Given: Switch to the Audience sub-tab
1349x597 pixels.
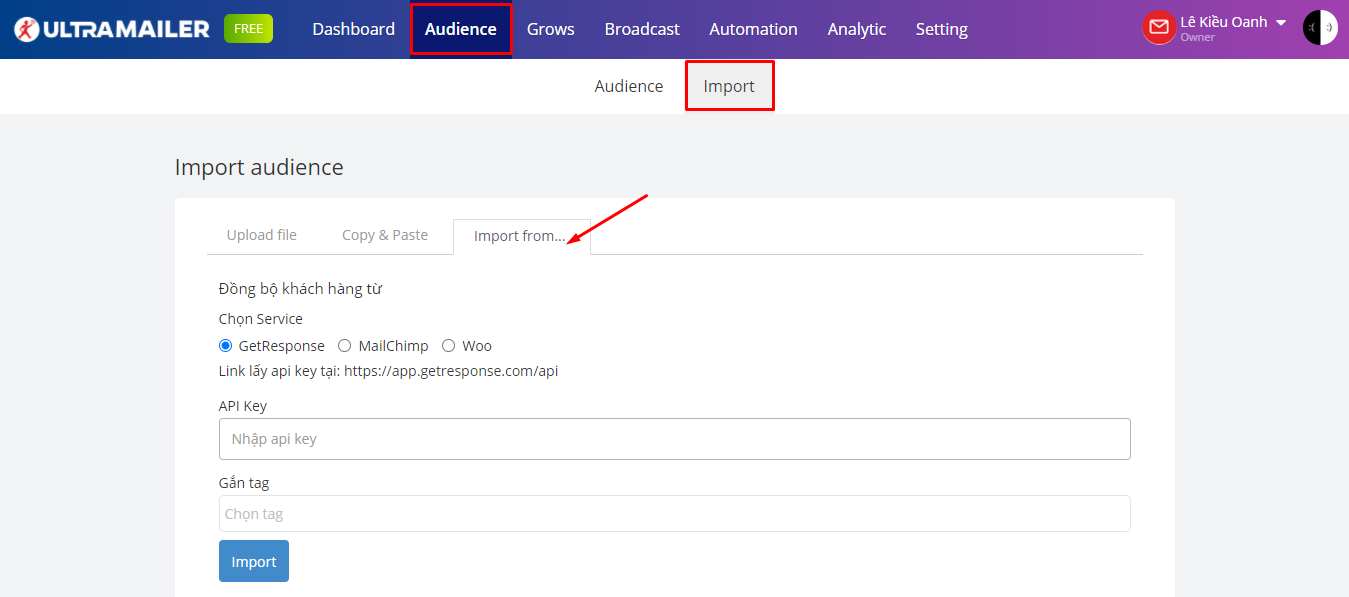Looking at the screenshot, I should 629,86.
